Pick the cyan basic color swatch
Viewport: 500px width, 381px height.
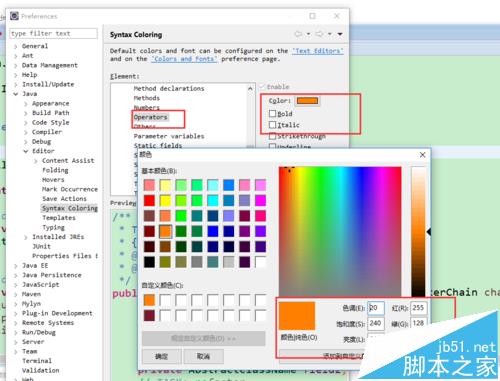coord(213,200)
